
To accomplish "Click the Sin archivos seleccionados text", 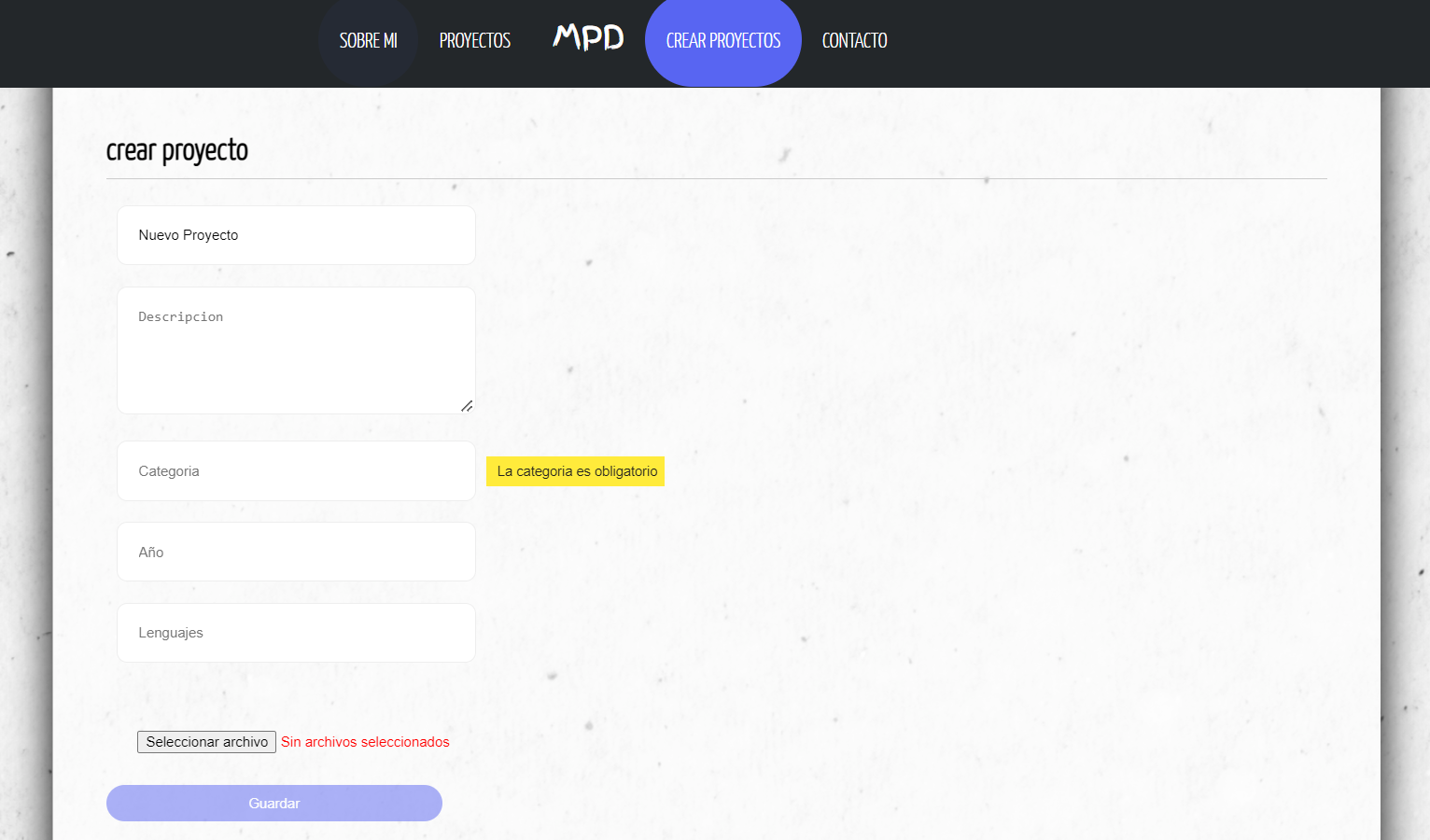I will (364, 741).
